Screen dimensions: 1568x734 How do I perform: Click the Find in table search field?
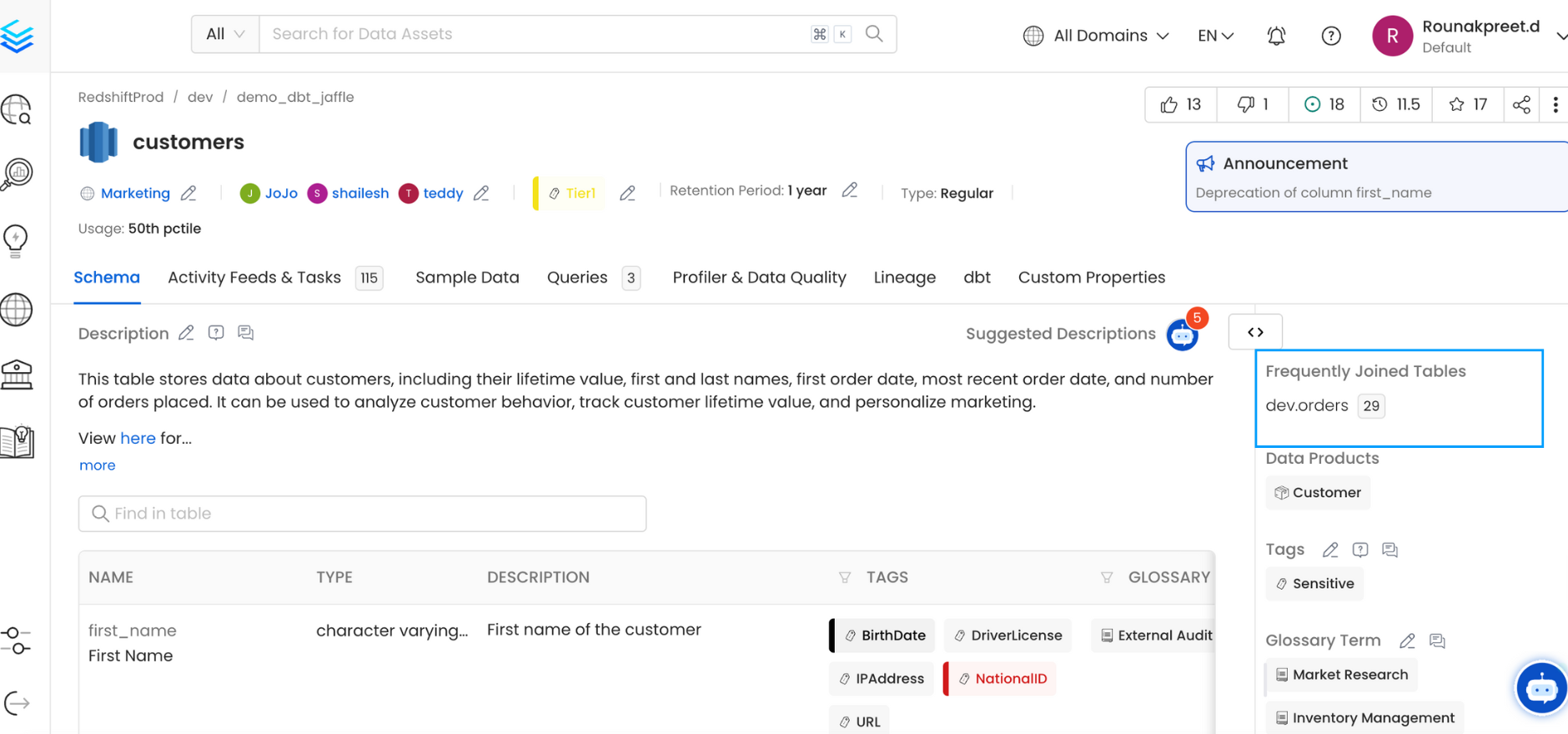pos(362,514)
